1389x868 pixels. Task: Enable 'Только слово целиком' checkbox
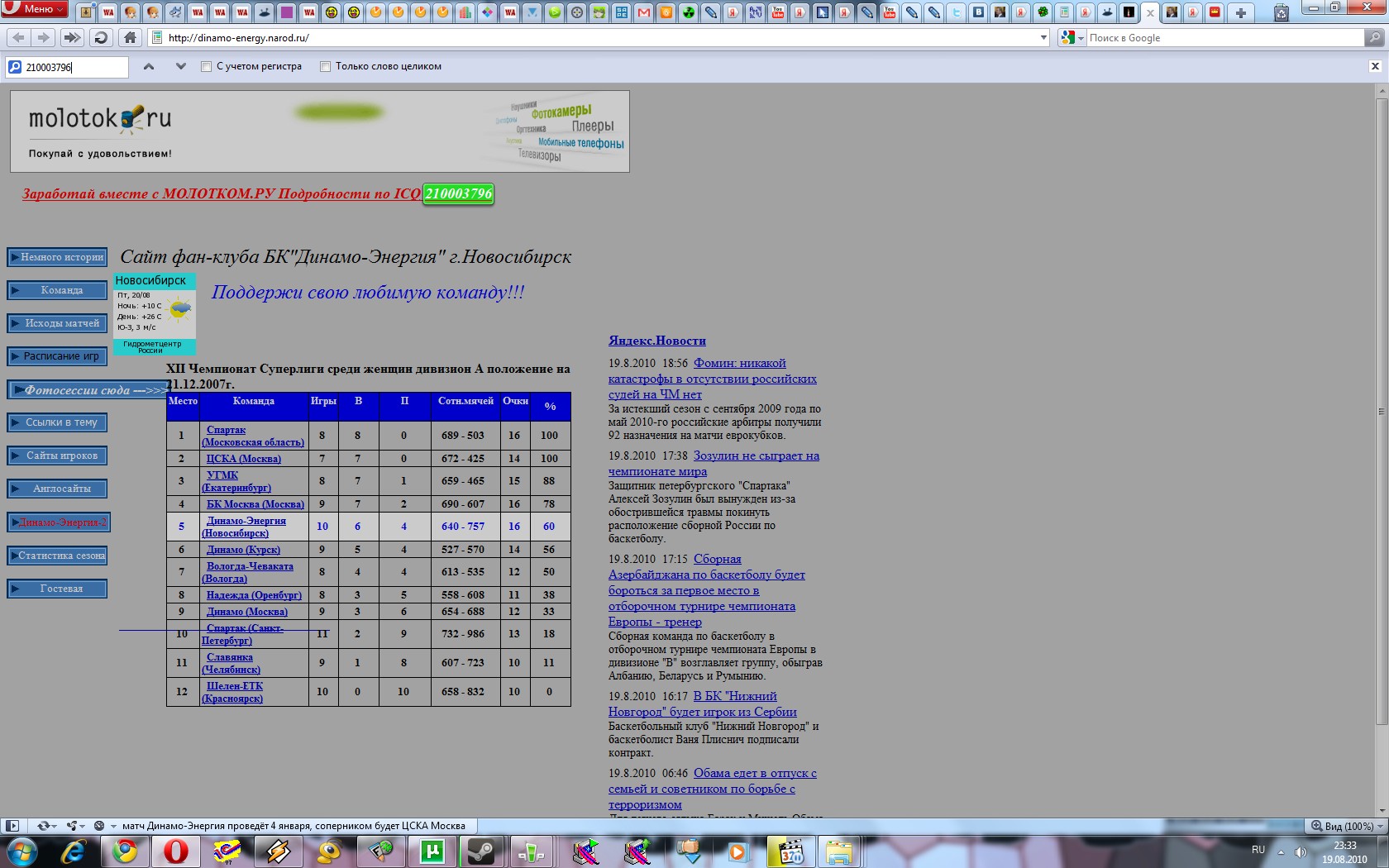(x=325, y=67)
